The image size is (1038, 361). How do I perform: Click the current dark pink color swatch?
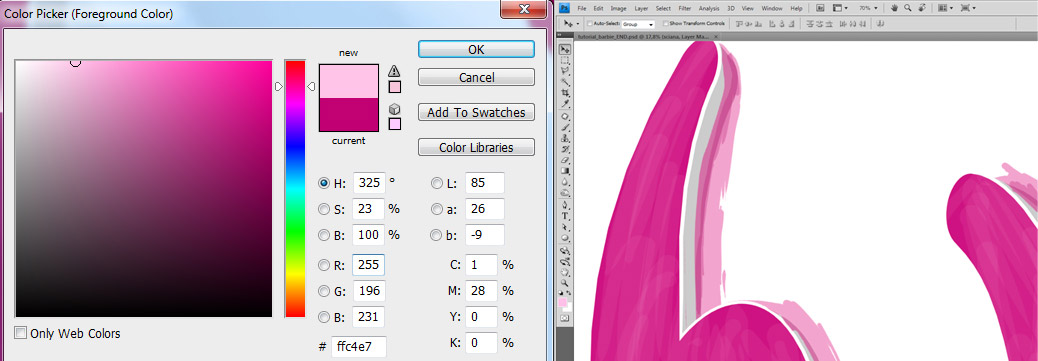click(x=349, y=115)
